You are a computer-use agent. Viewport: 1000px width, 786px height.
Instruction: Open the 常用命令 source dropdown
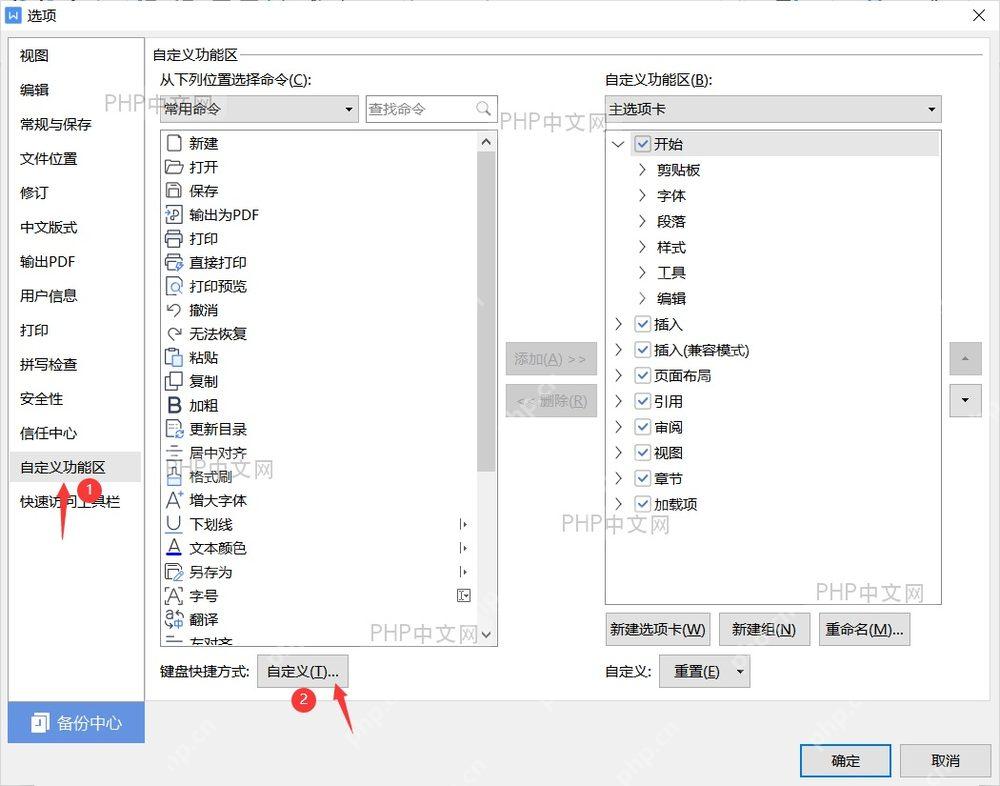pyautogui.click(x=259, y=109)
